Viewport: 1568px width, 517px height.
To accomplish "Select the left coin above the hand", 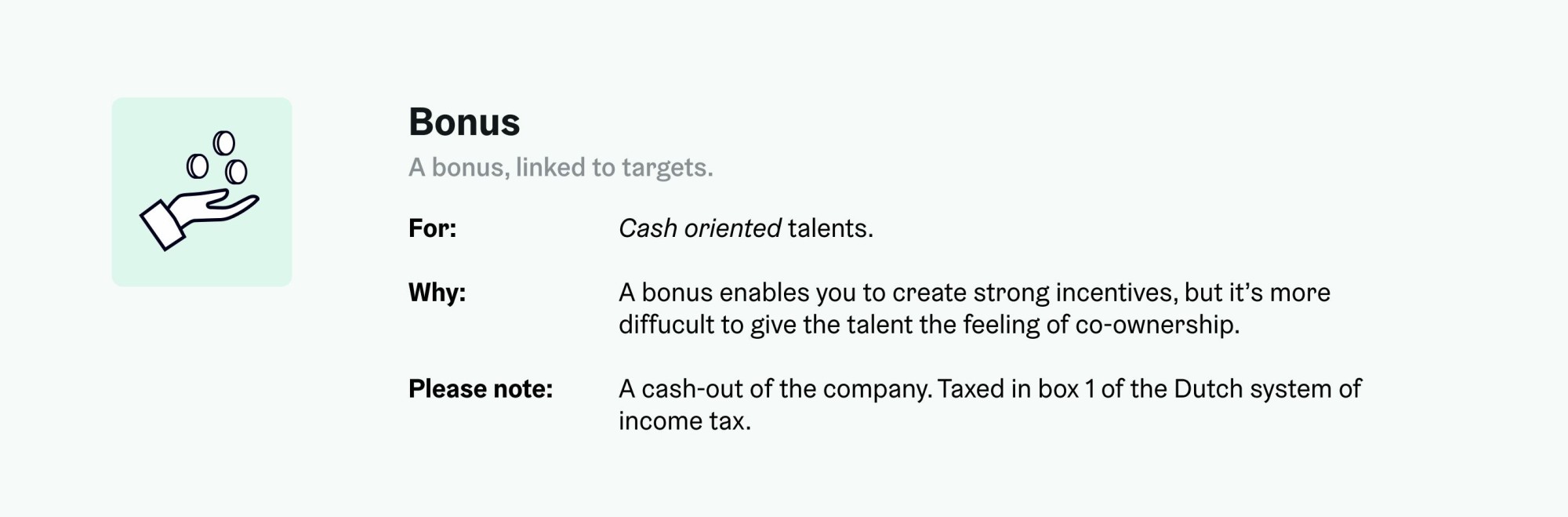I will pos(198,166).
